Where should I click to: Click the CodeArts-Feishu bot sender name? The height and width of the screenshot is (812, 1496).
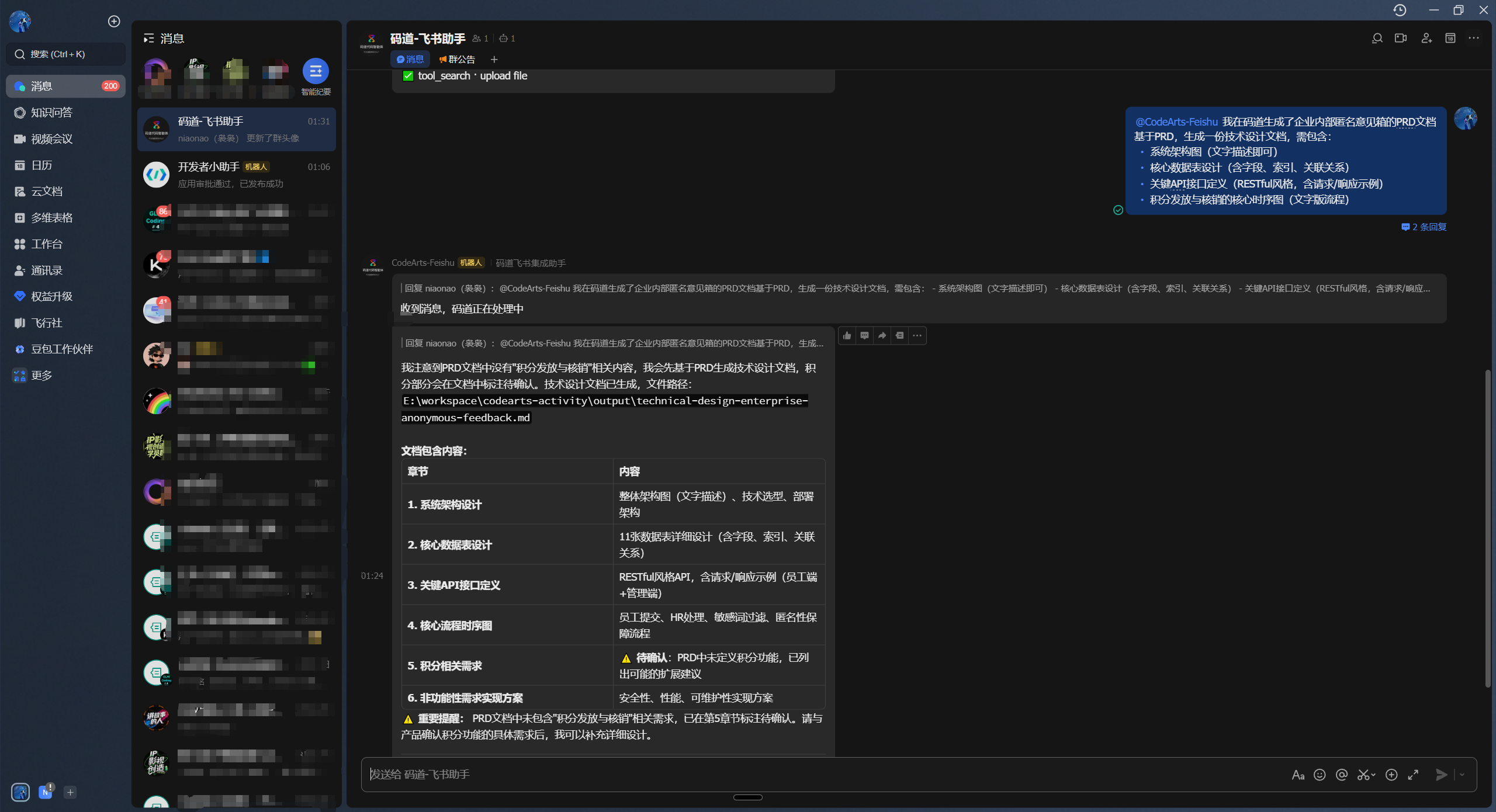(x=423, y=263)
